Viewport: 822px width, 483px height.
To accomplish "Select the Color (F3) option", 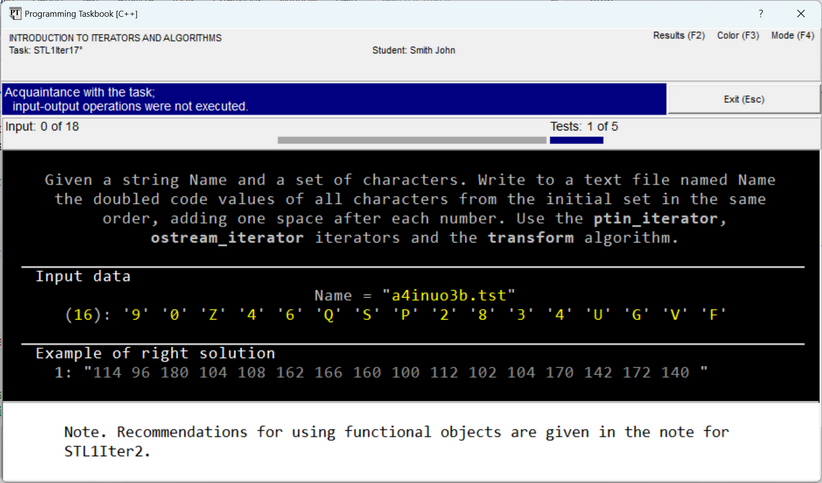I will click(x=737, y=36).
